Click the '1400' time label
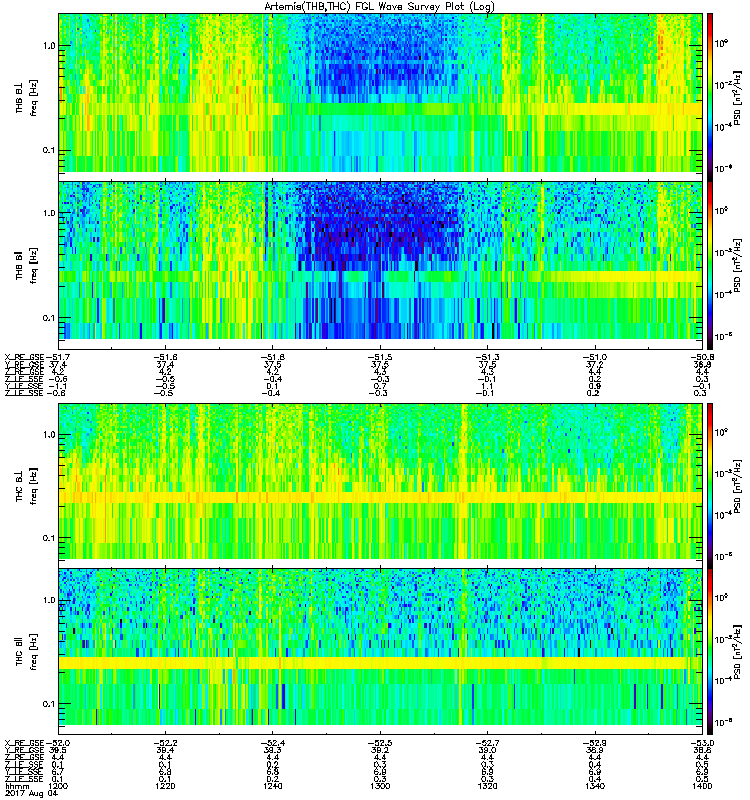 pyautogui.click(x=702, y=786)
